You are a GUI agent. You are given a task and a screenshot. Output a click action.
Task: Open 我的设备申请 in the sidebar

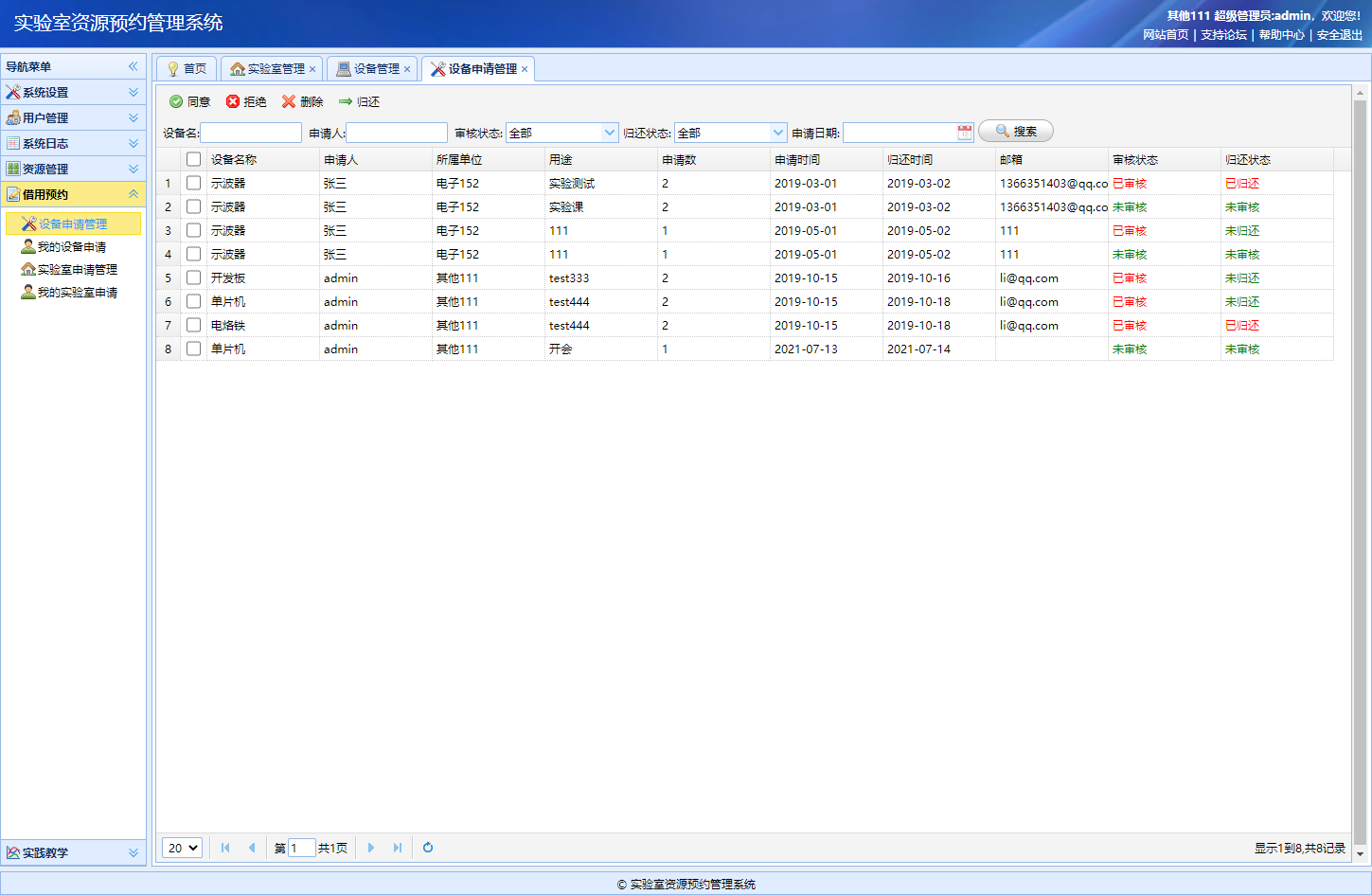(x=72, y=247)
